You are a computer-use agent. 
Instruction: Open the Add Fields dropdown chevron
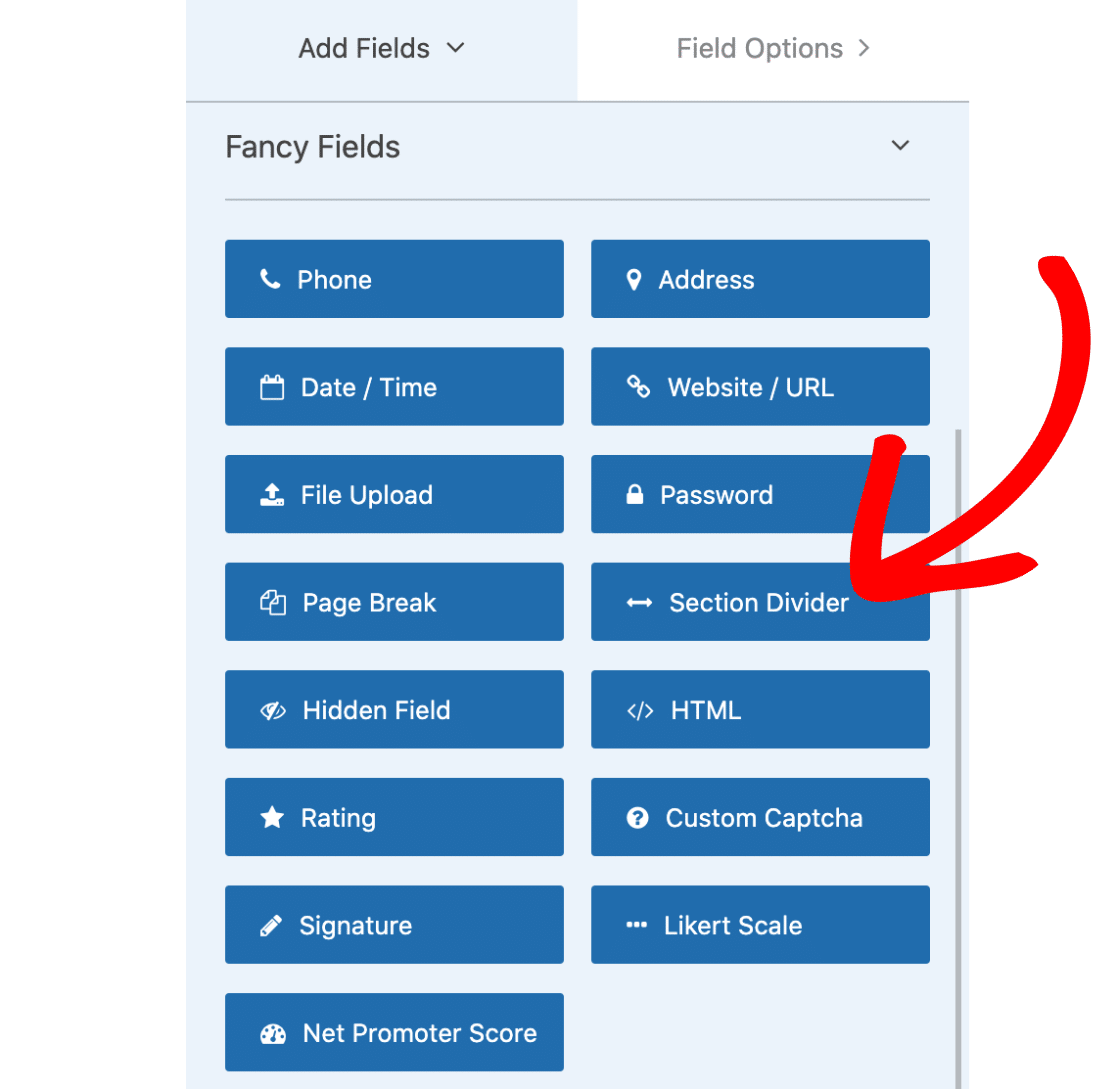click(x=457, y=47)
